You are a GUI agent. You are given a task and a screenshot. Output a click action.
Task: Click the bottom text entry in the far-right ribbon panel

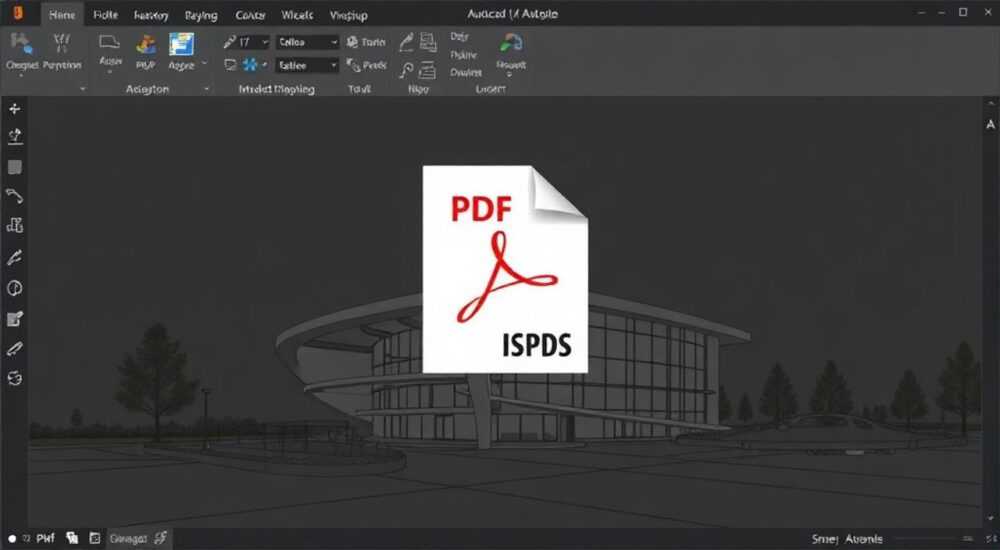tap(466, 73)
